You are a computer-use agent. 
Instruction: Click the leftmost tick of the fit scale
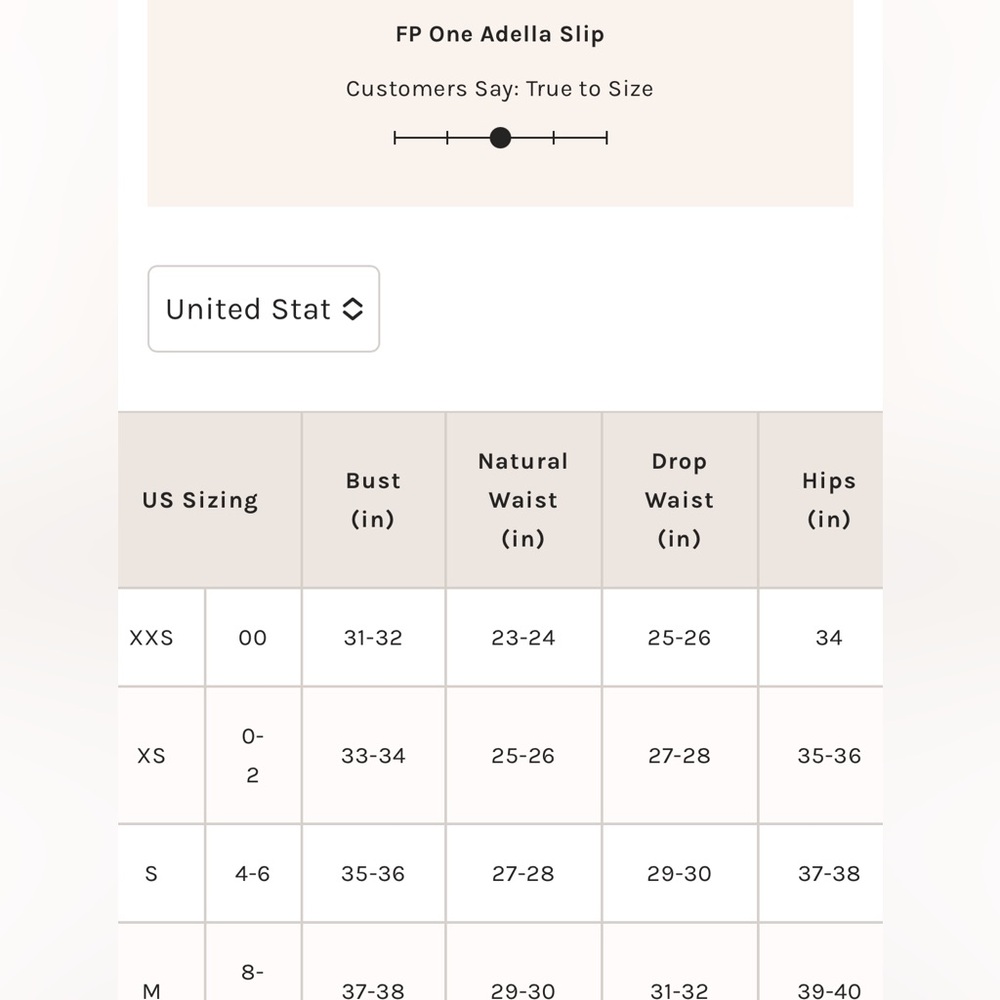pyautogui.click(x=395, y=138)
